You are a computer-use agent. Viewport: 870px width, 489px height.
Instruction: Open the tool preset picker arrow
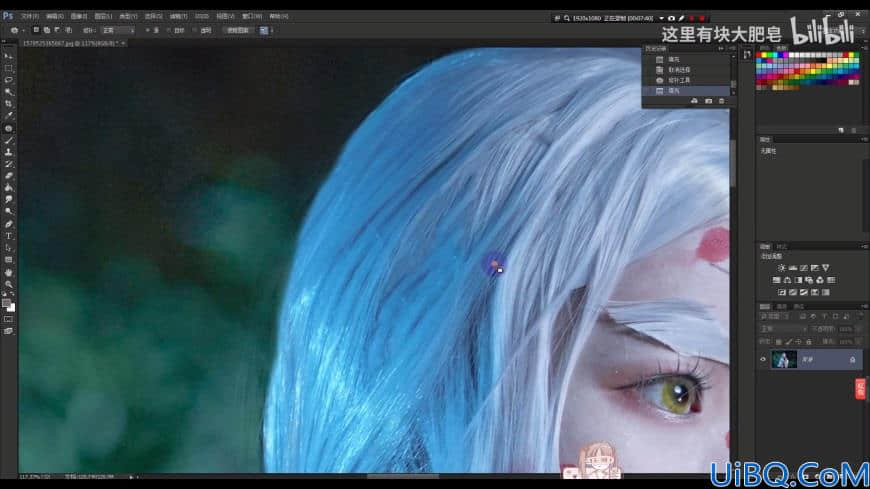click(x=23, y=31)
